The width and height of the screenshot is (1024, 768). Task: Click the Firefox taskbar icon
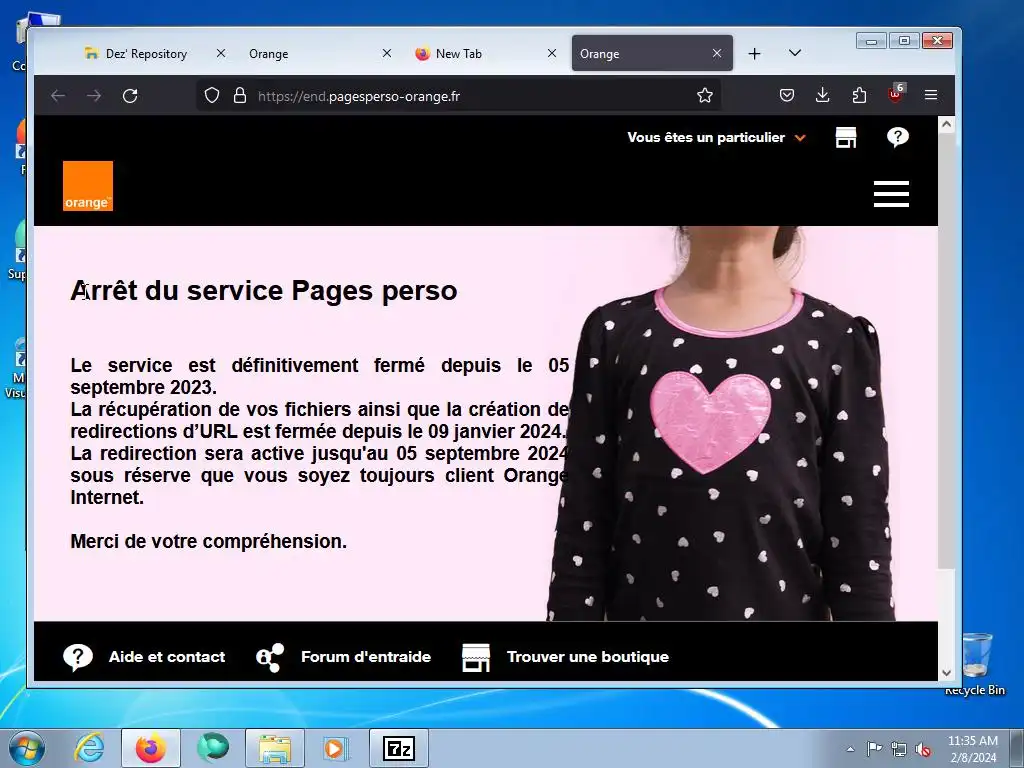coord(151,748)
